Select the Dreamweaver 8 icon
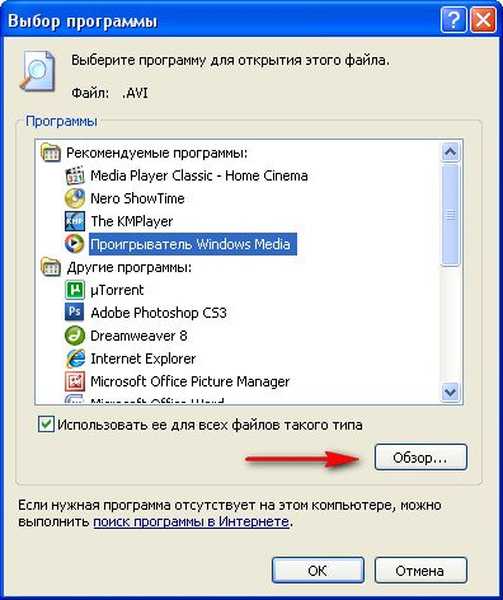Viewport: 503px width, 600px height. click(75, 336)
